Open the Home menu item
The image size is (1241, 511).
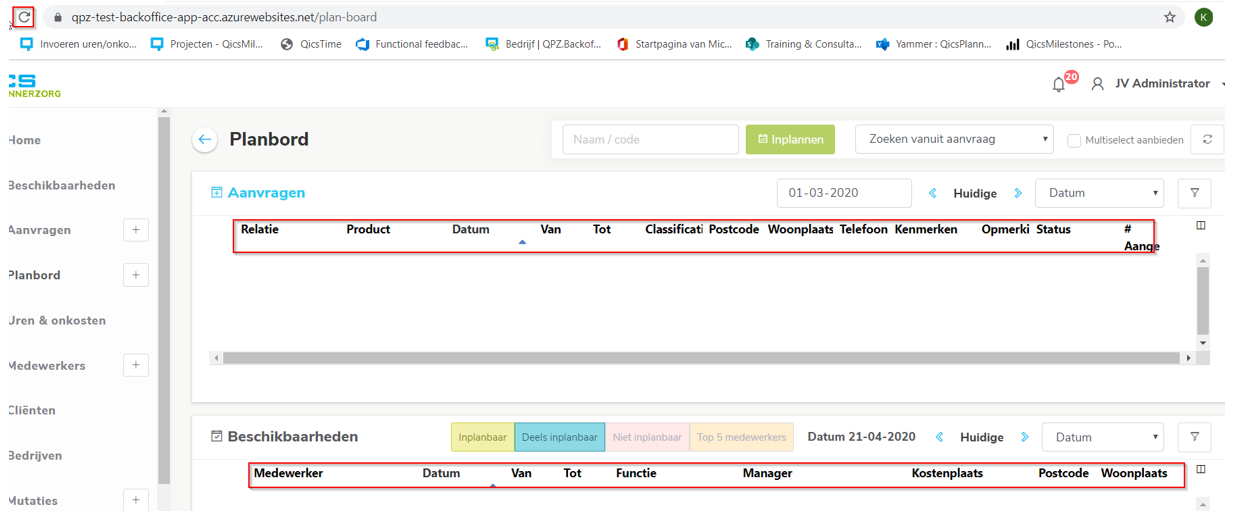(24, 140)
